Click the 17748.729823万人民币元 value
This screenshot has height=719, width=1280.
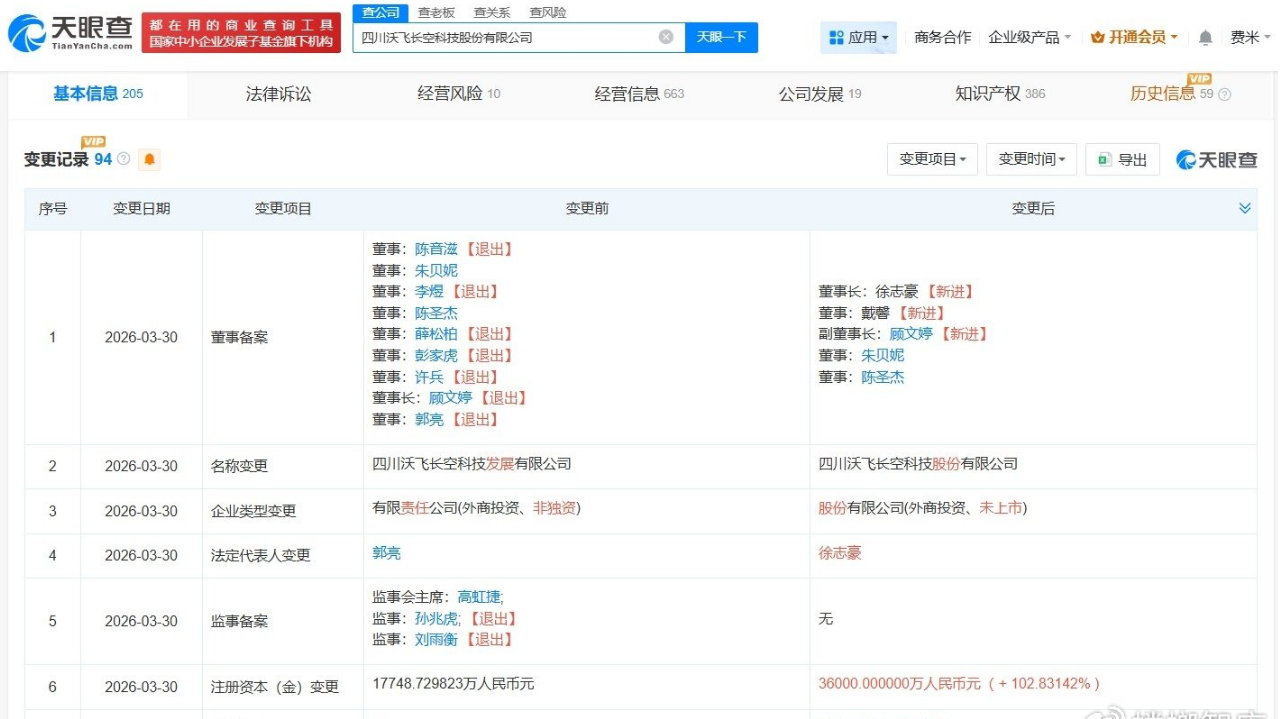click(453, 684)
